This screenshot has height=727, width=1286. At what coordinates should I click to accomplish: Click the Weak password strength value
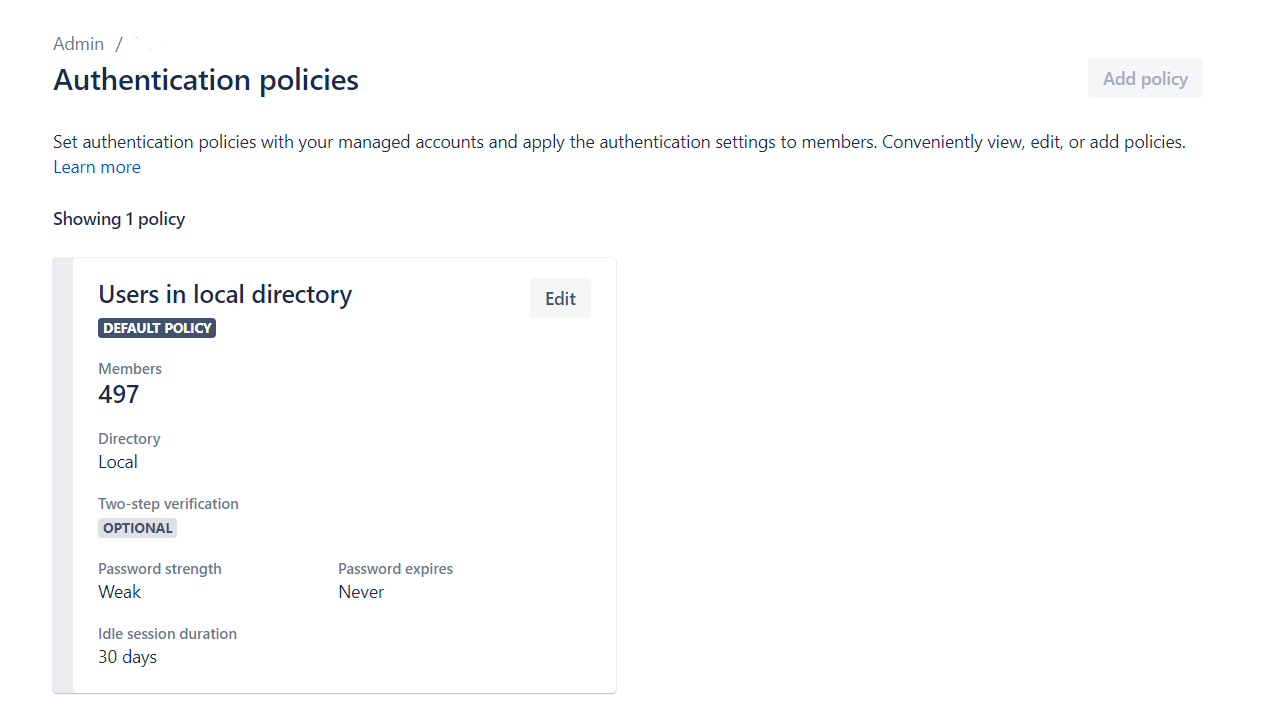(120, 592)
